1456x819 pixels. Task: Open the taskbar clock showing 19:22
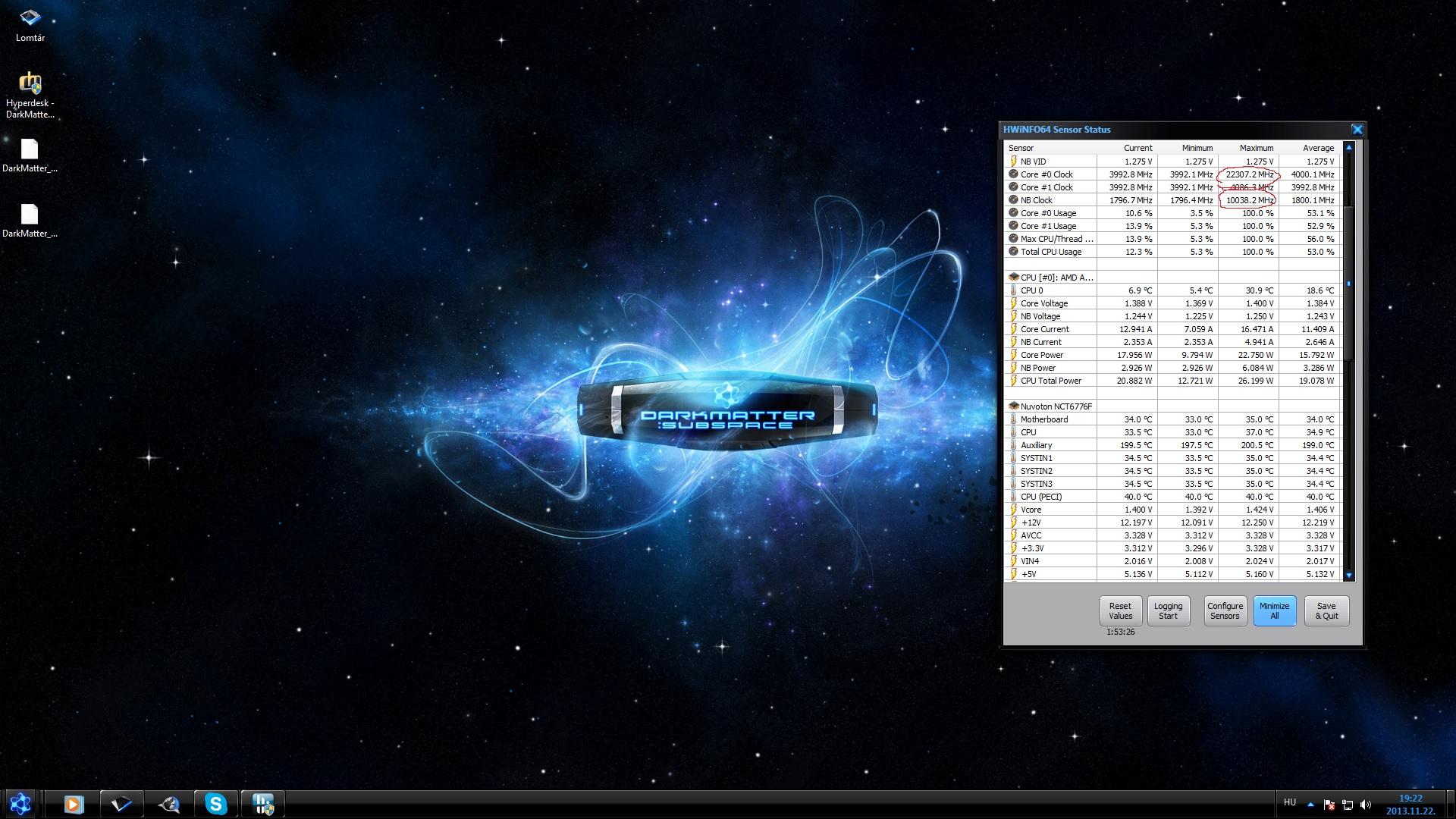pos(1410,805)
